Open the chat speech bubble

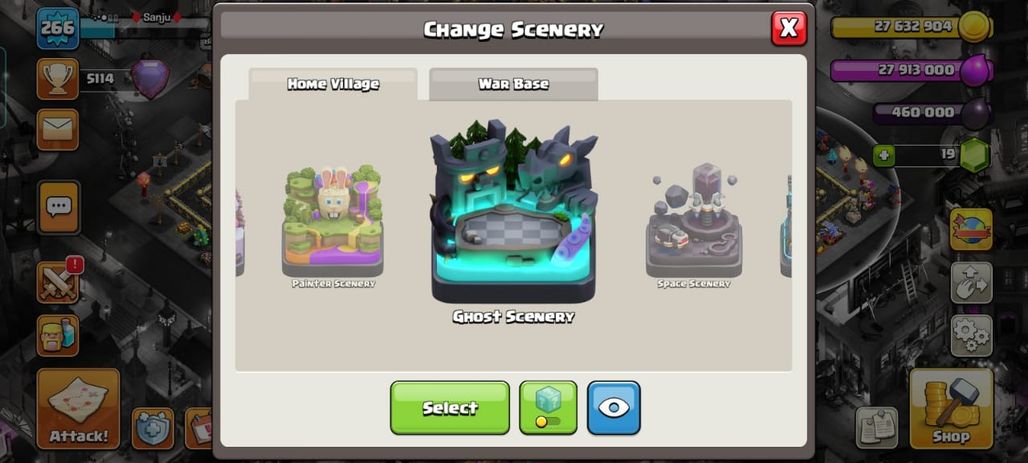point(58,207)
